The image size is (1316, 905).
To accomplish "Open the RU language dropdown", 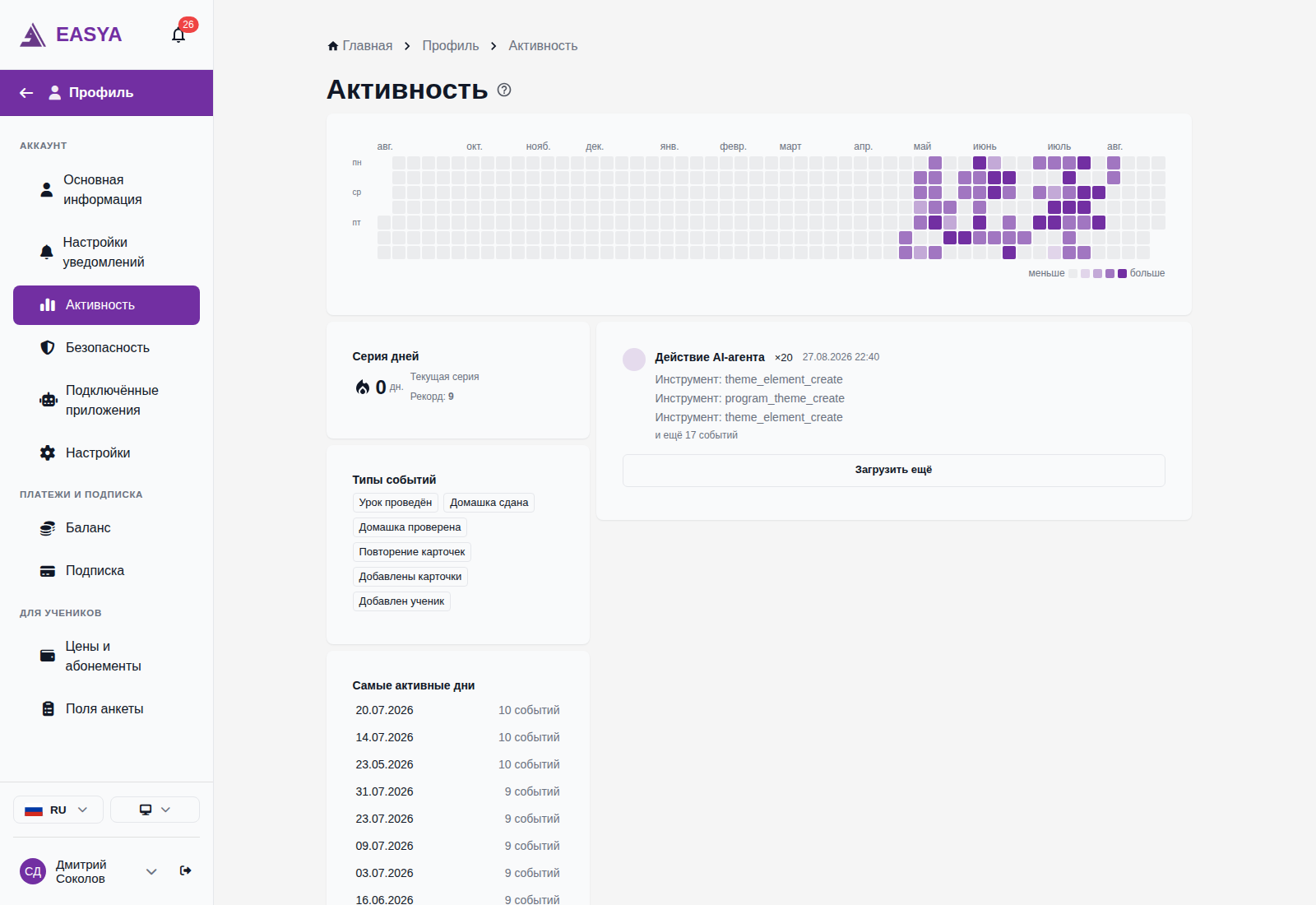I will [58, 810].
